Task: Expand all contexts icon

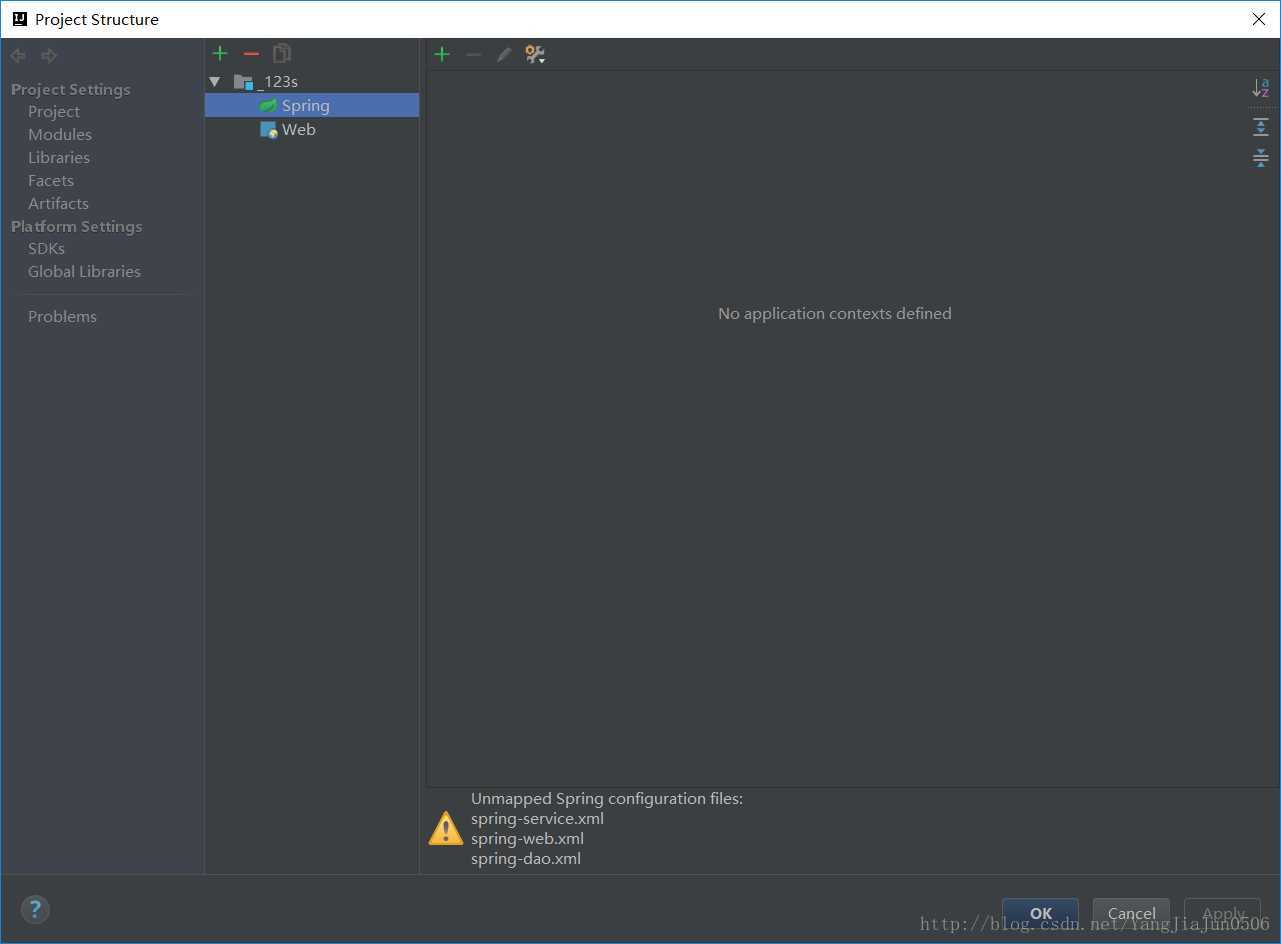Action: [x=1260, y=127]
